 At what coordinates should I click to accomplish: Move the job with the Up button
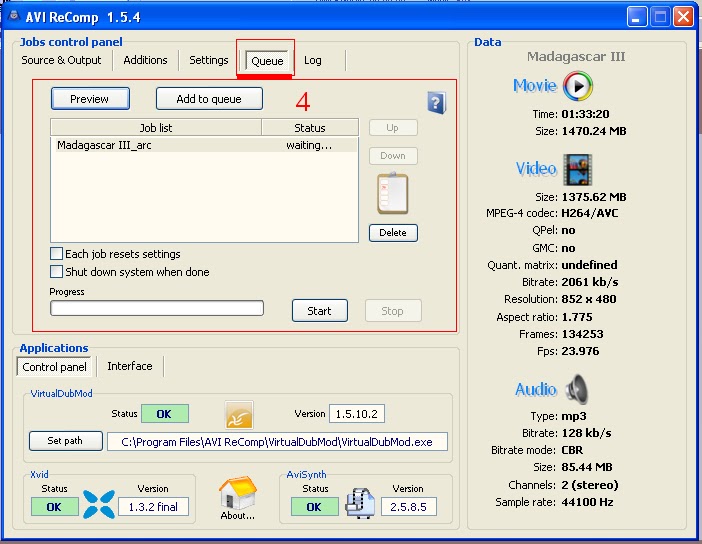pos(393,128)
